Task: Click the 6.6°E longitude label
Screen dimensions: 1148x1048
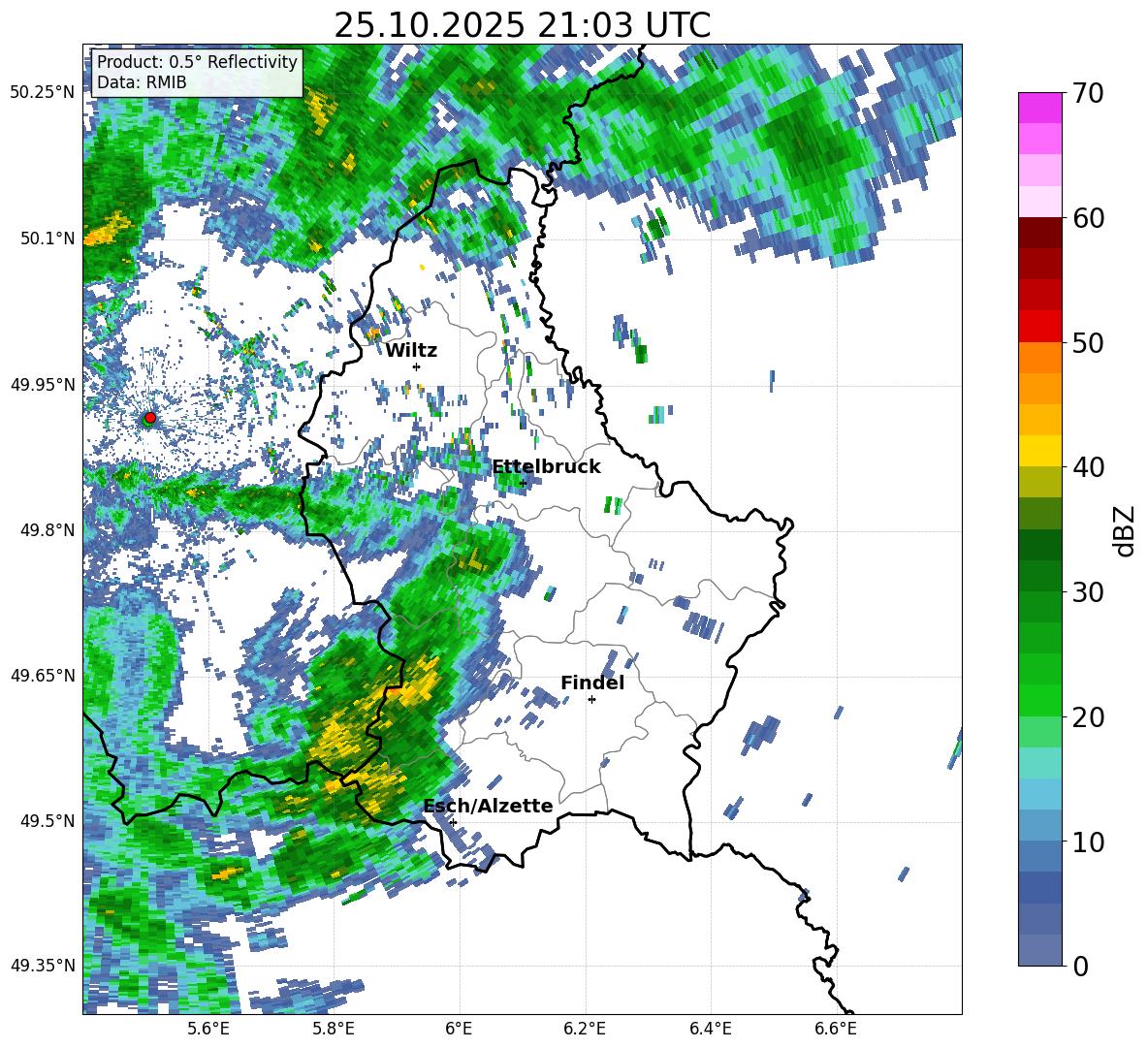Action: coord(836,1029)
